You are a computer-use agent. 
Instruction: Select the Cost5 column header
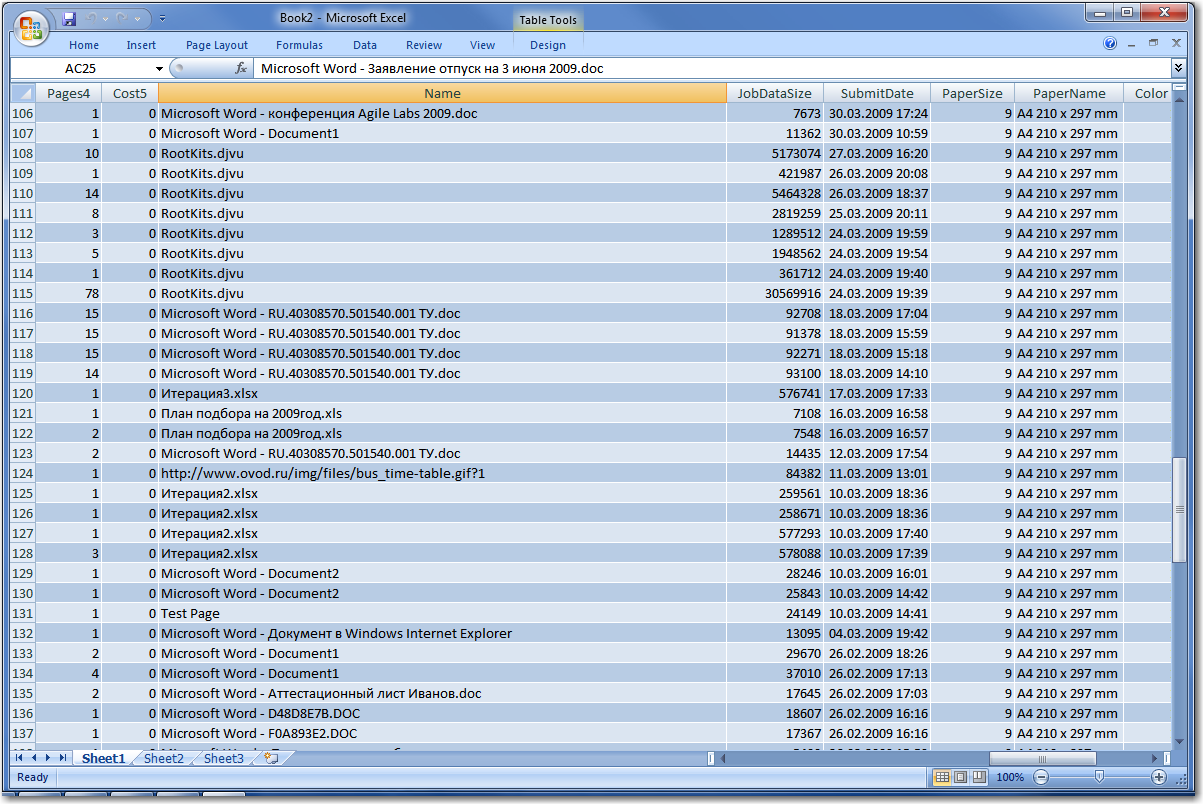(x=130, y=93)
